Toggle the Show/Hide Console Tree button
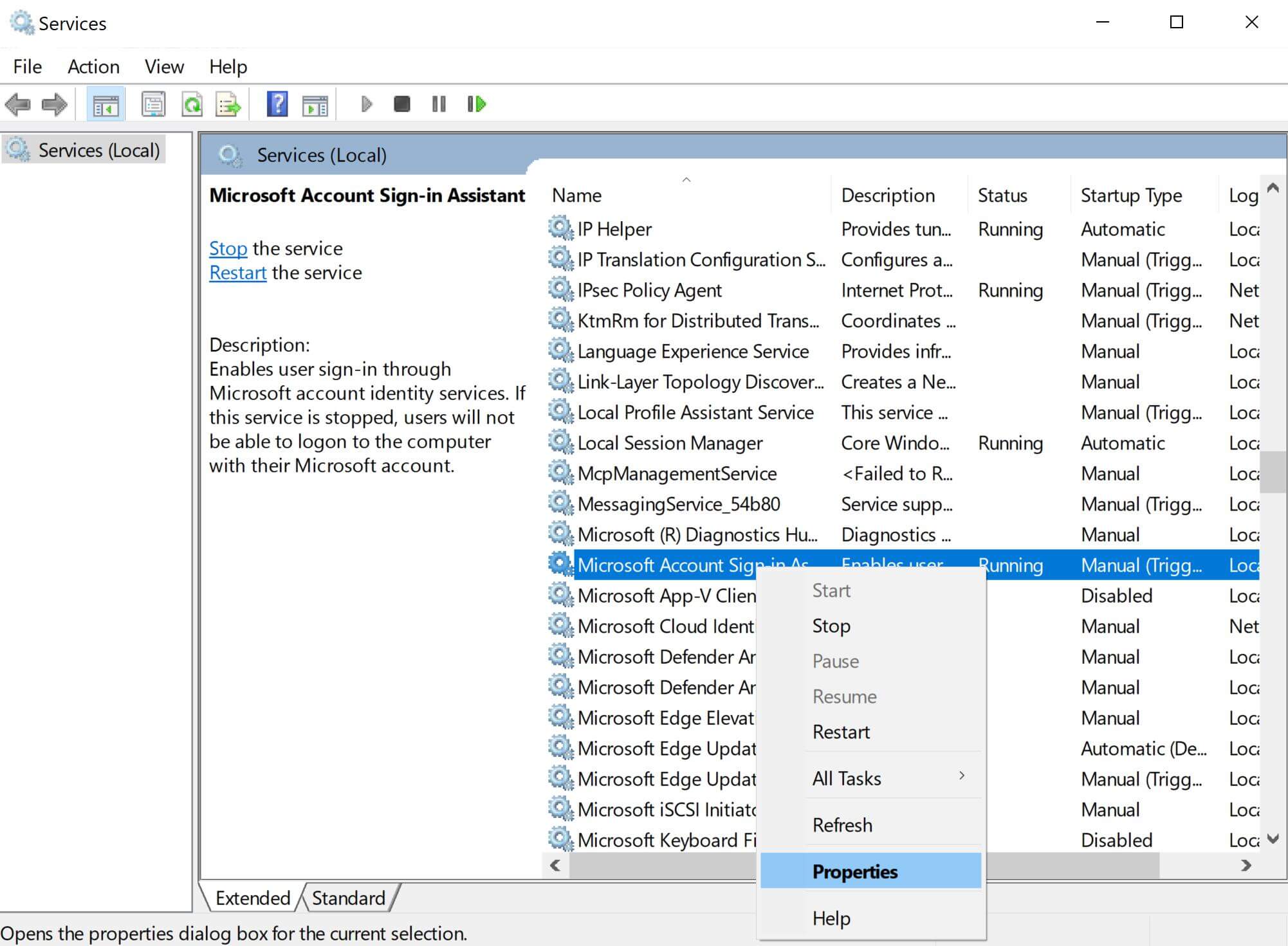 tap(106, 104)
